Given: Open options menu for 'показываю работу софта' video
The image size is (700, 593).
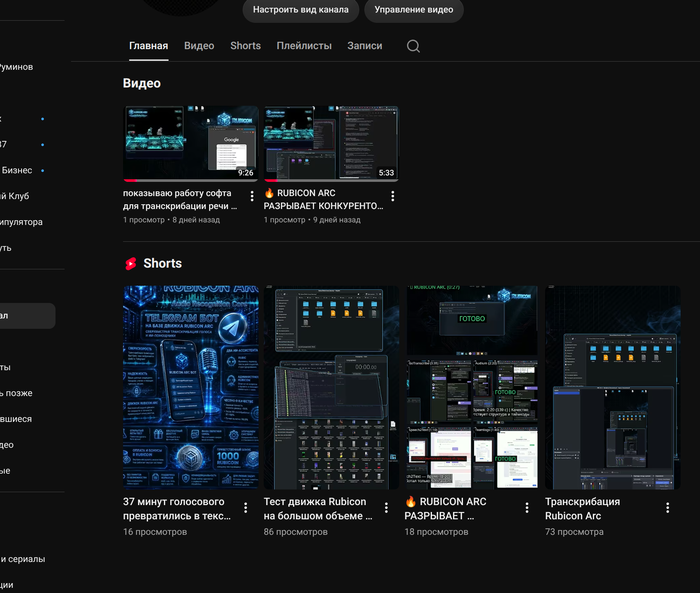Looking at the screenshot, I should pyautogui.click(x=252, y=196).
